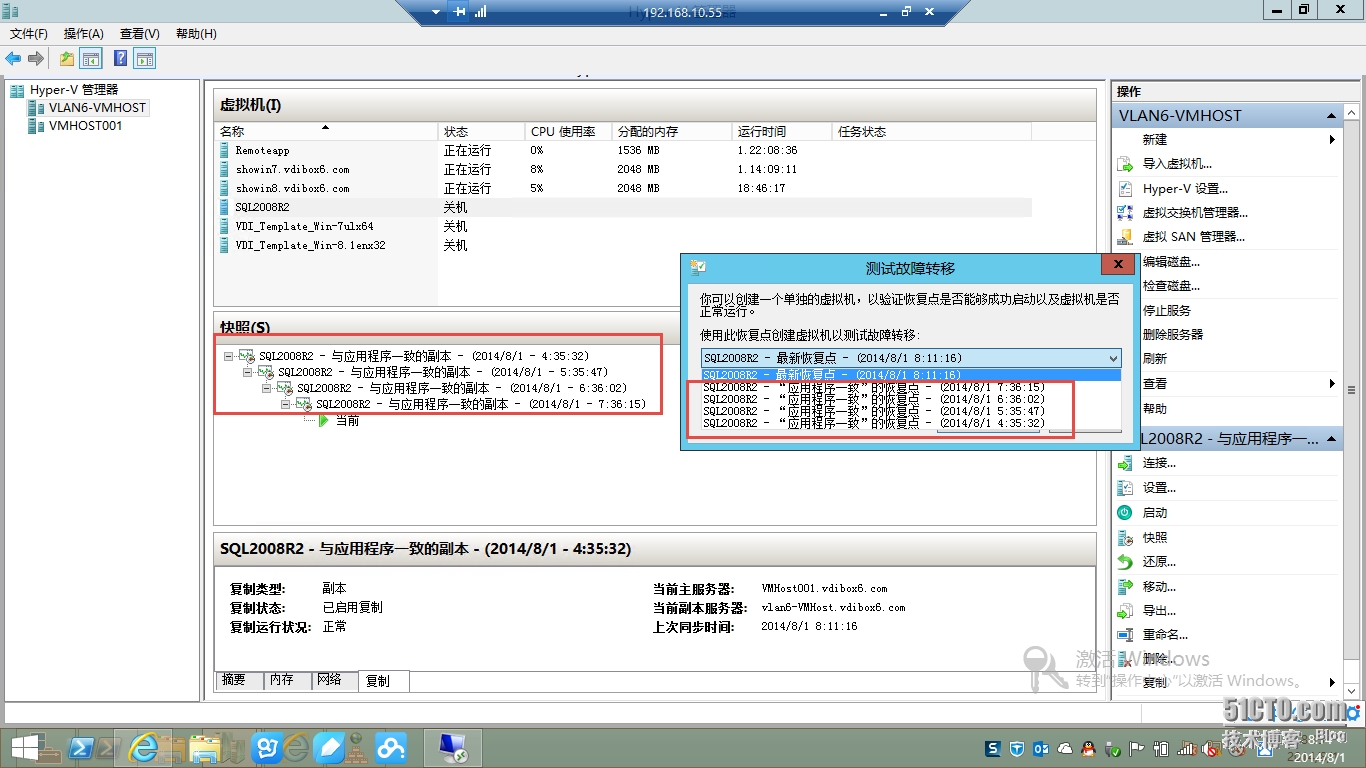Toggle the console tree toolbar icon
The height and width of the screenshot is (768, 1366).
[x=91, y=59]
